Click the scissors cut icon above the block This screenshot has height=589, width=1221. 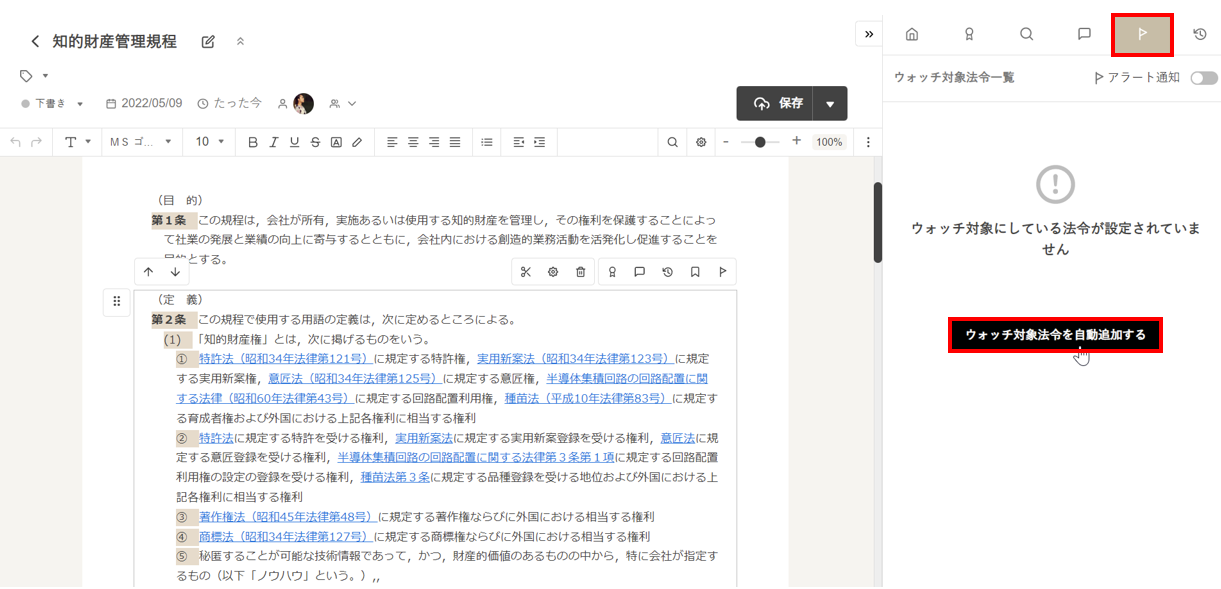(526, 272)
